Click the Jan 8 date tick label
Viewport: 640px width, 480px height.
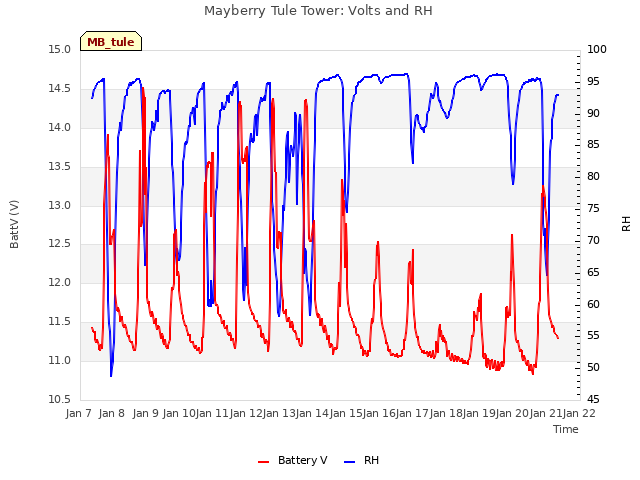point(111,413)
